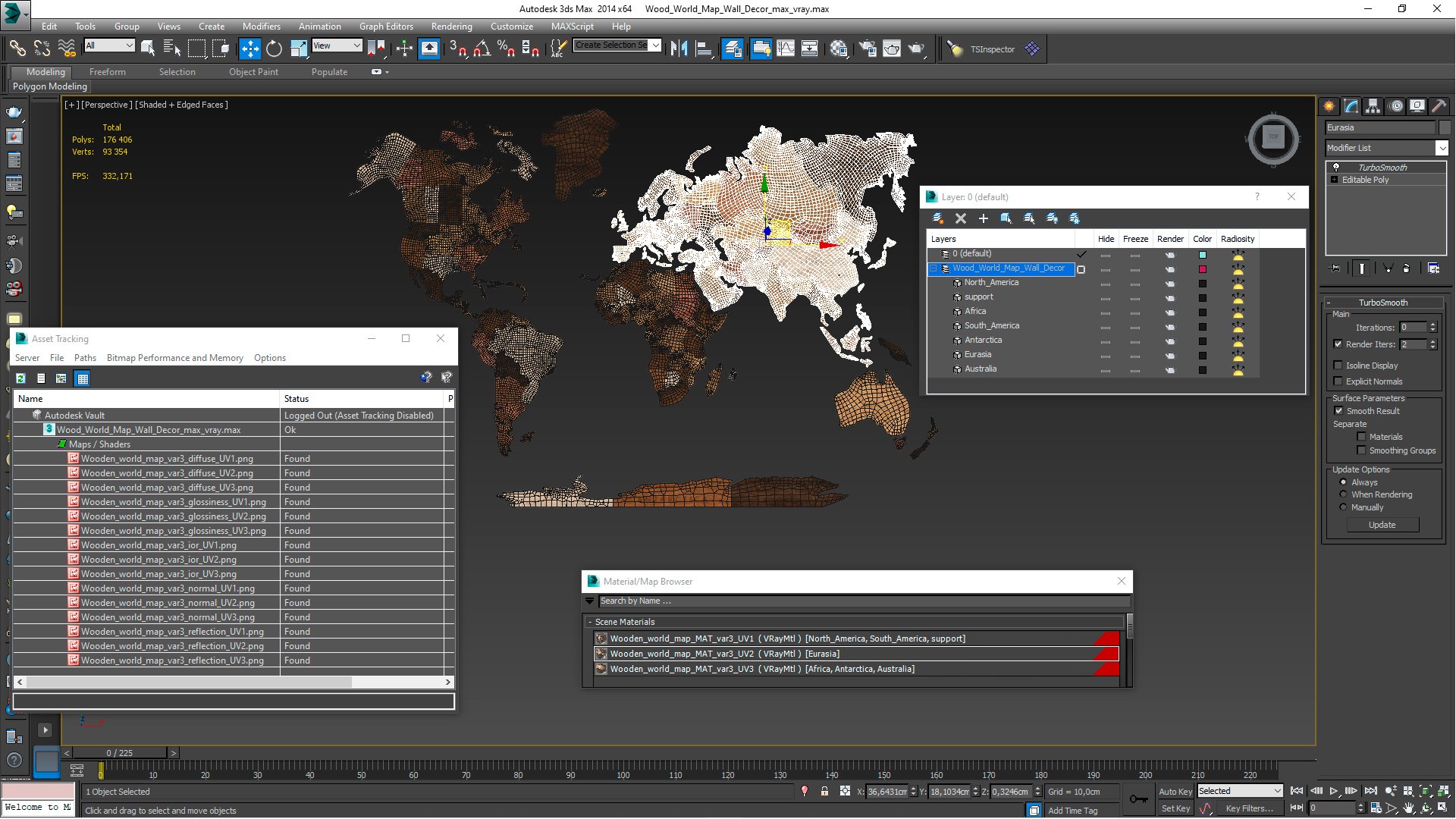Select the Move transform tool
This screenshot has height=819, width=1456.
(x=249, y=49)
